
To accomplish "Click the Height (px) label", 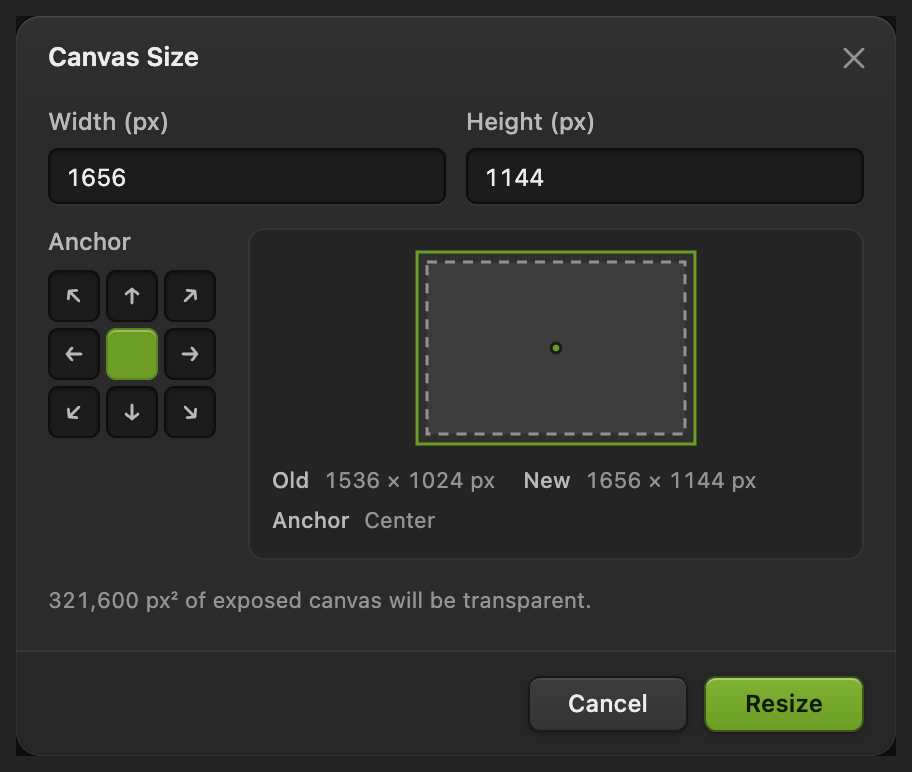I will [530, 122].
